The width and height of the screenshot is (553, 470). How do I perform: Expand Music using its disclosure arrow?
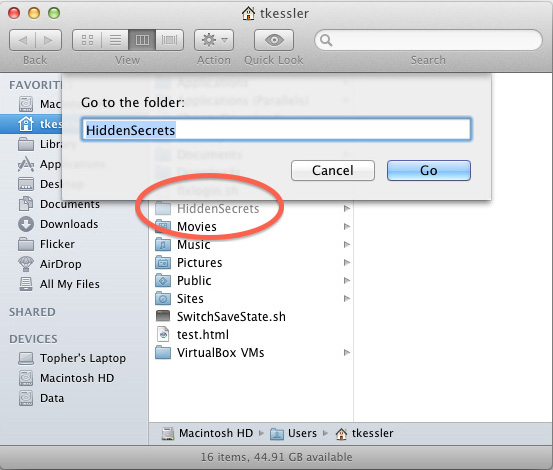tap(347, 244)
